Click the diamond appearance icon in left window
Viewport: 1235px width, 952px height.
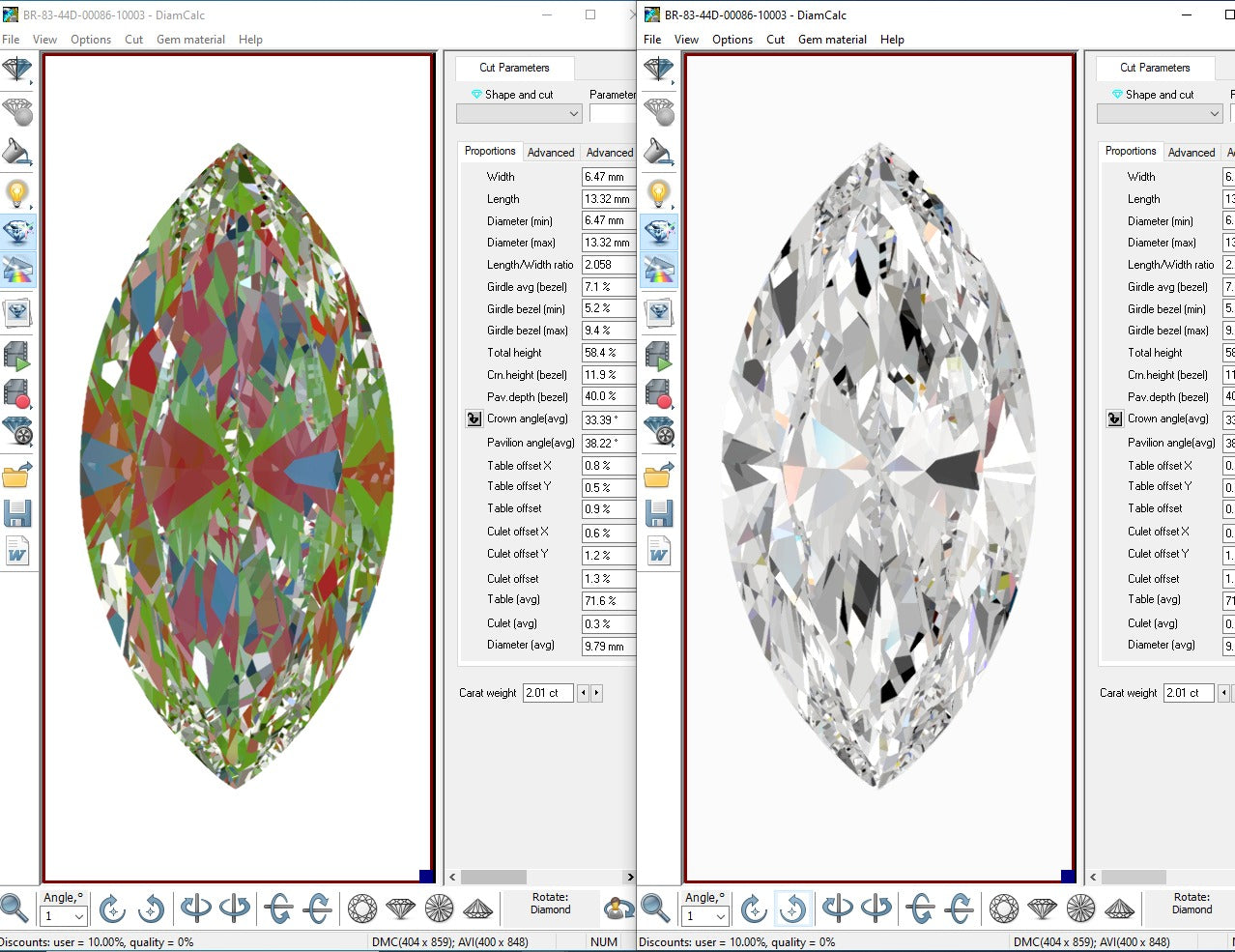click(x=17, y=71)
